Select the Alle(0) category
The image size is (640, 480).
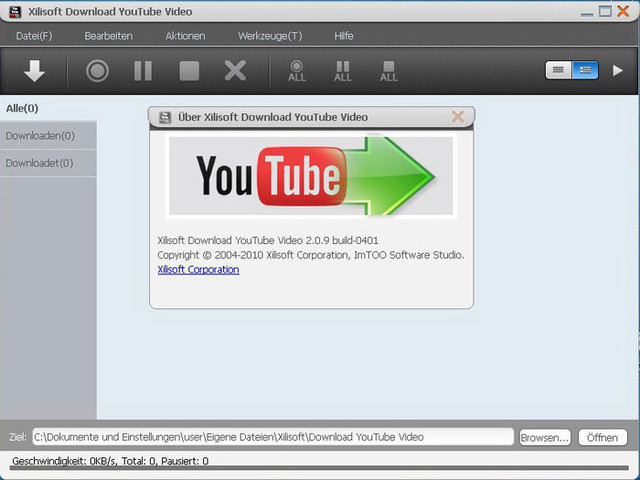coord(48,108)
